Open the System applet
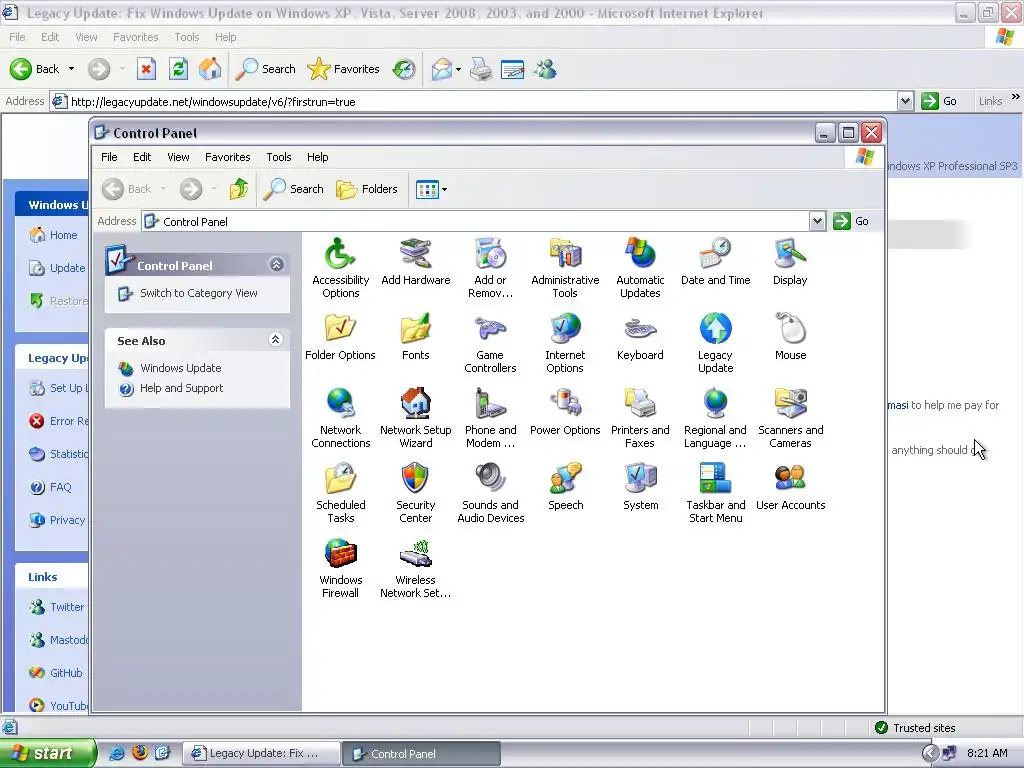 [640, 487]
